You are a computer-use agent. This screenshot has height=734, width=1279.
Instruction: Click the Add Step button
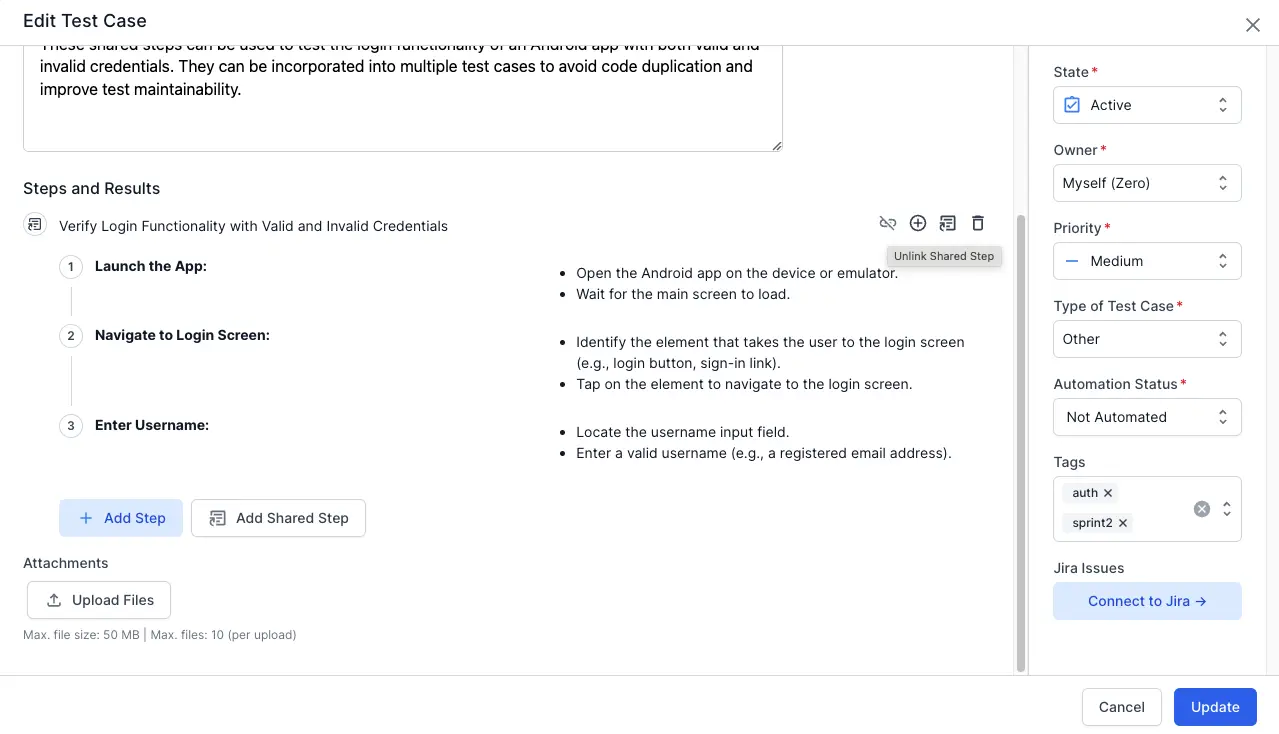tap(121, 518)
